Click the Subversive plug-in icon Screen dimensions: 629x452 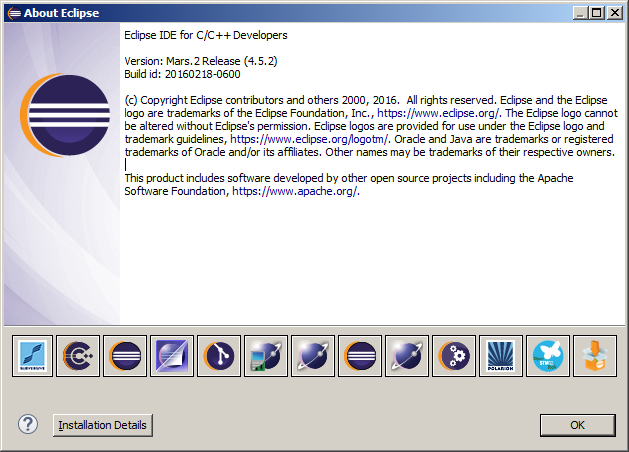point(34,356)
